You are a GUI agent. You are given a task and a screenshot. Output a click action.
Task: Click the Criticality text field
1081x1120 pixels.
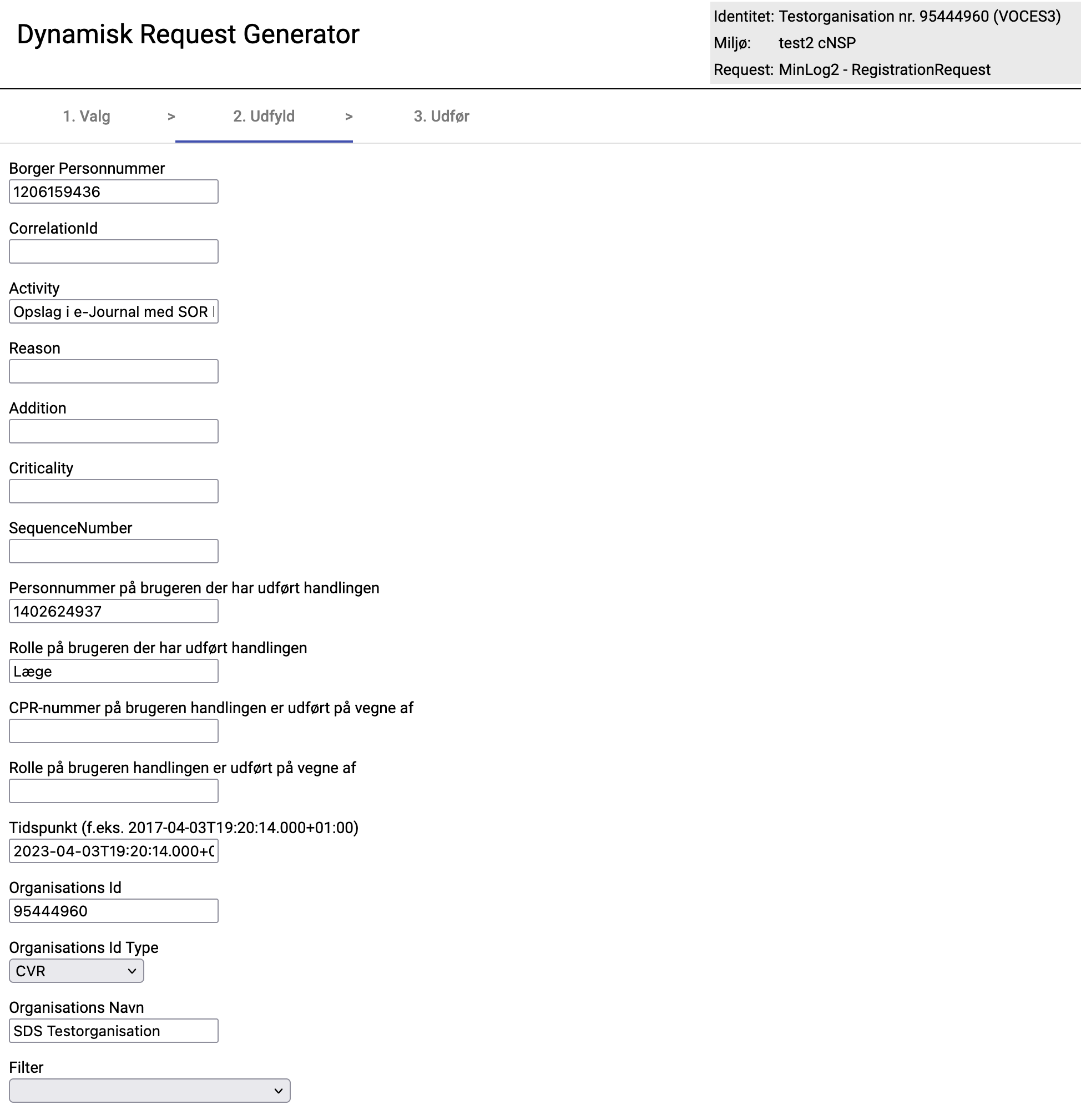tap(113, 492)
